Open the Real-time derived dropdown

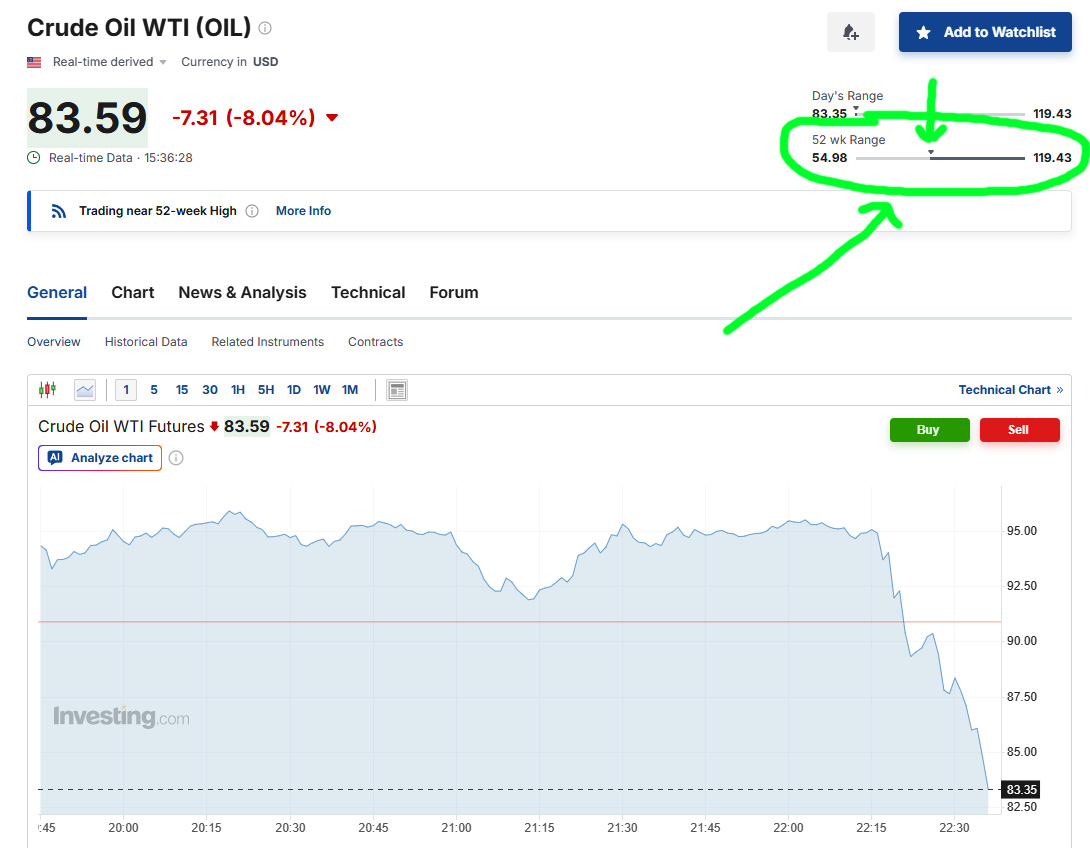109,62
